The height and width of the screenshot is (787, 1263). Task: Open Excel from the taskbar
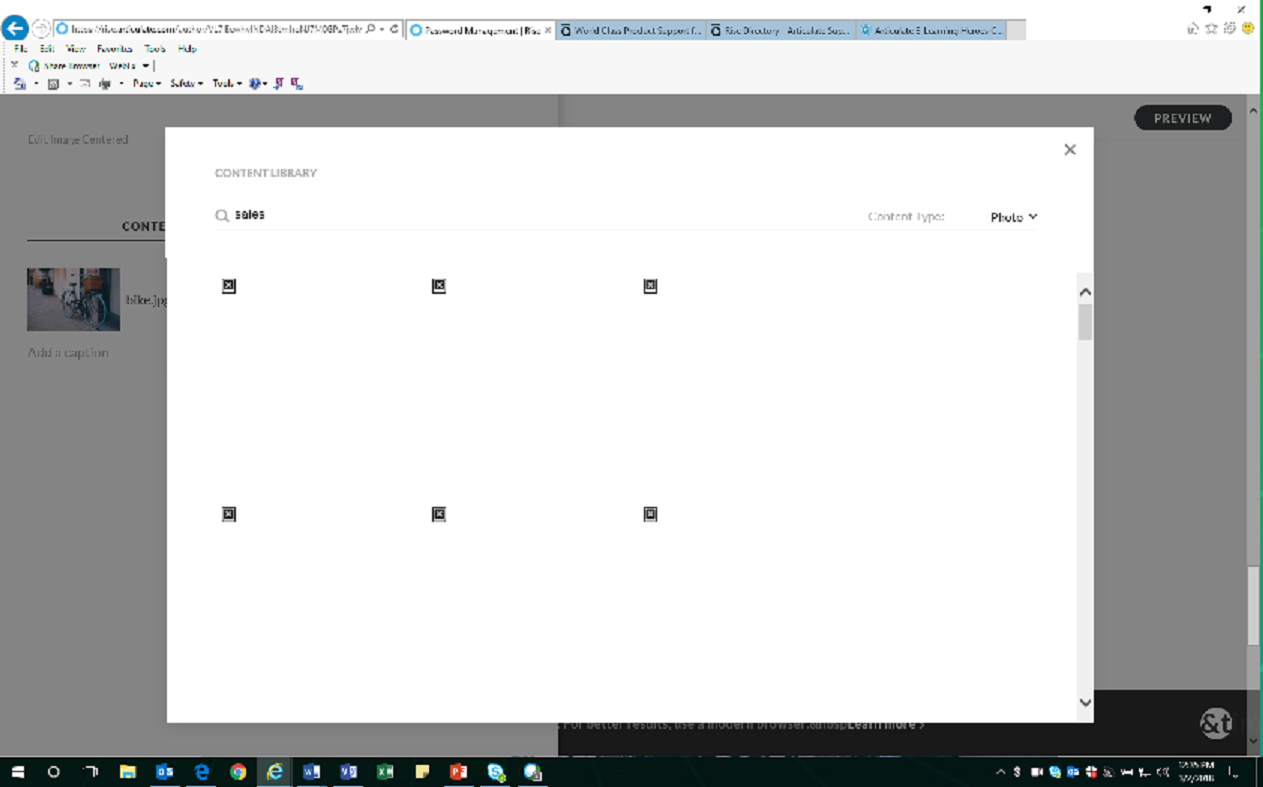pos(385,771)
